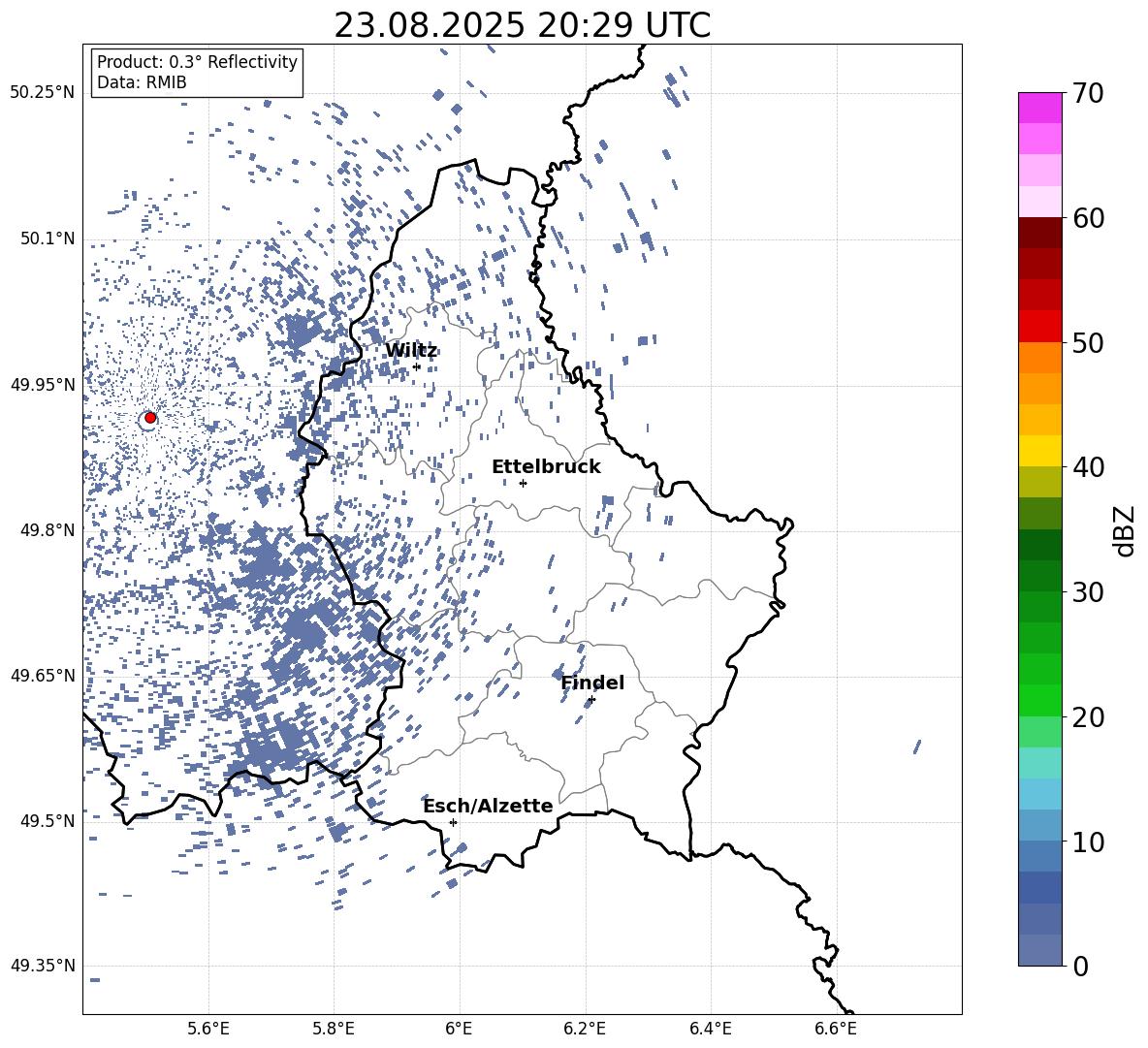Click the yellow swatch just above 40 dBZ

(1039, 451)
